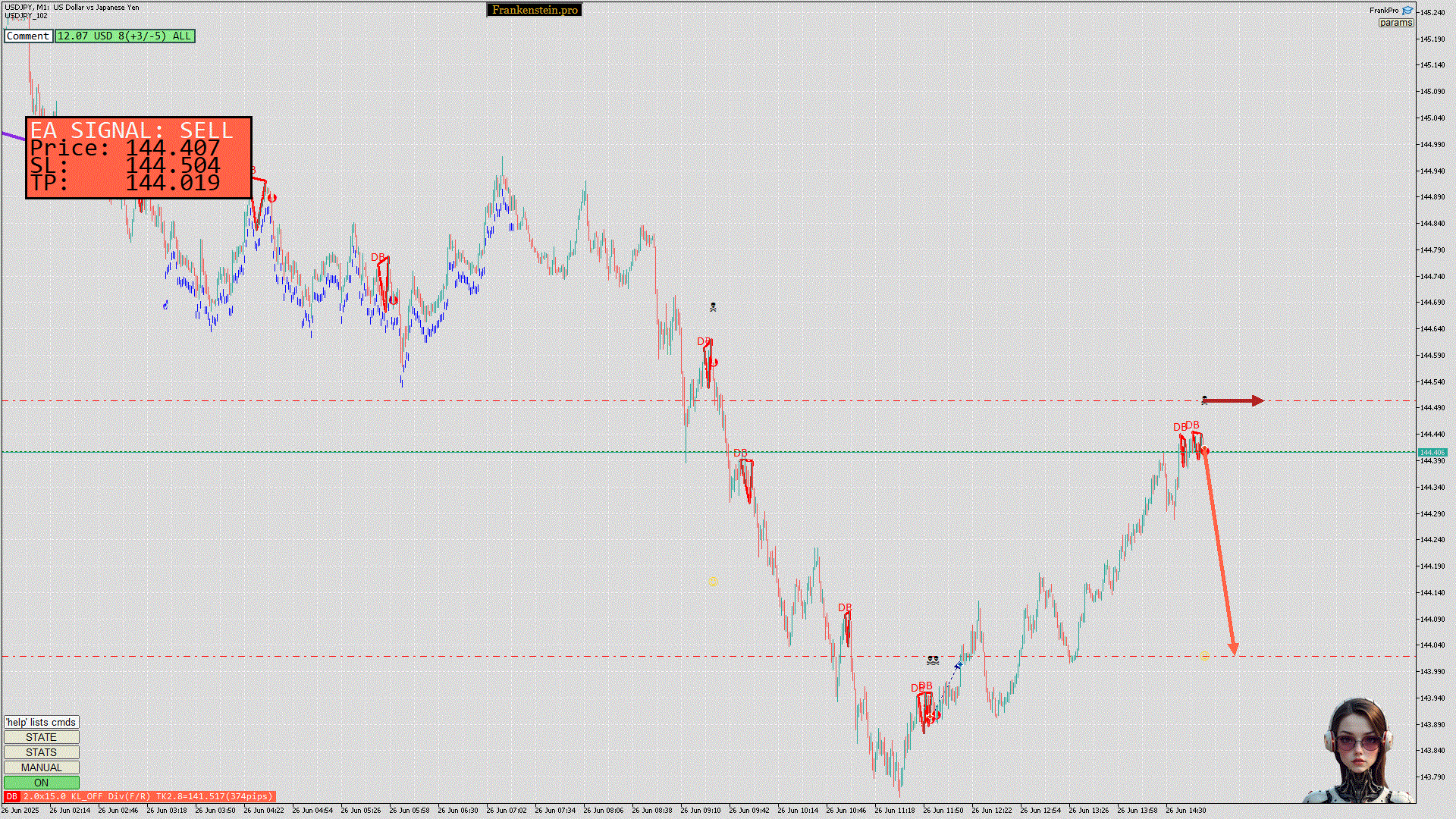The height and width of the screenshot is (819, 1456).
Task: Click the skull icon above the 09:10 drop
Action: [x=713, y=307]
